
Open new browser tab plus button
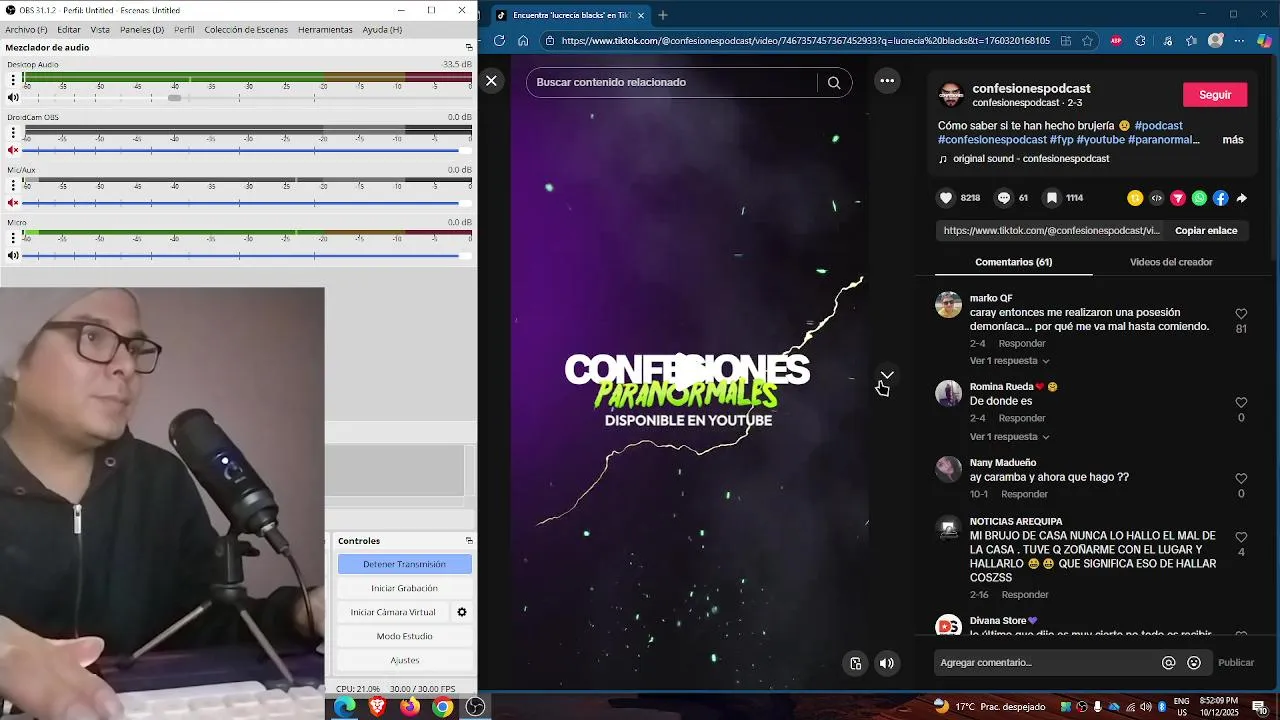tap(662, 15)
